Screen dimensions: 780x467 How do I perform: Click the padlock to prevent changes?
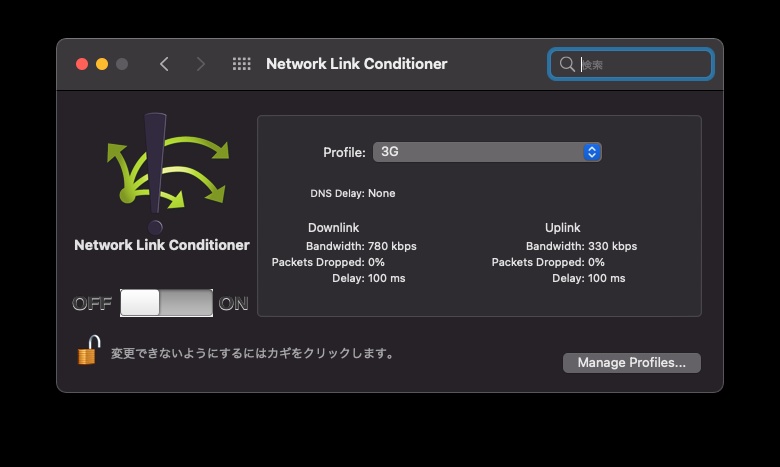click(89, 350)
